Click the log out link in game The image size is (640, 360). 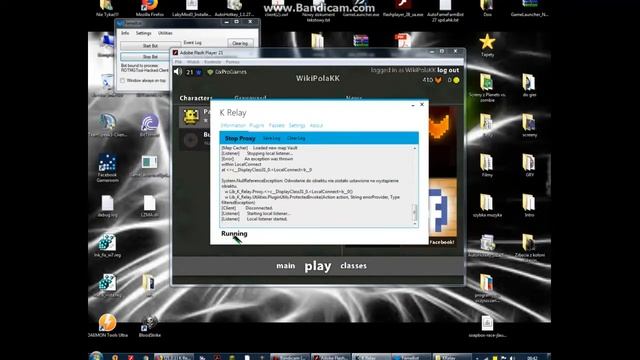pyautogui.click(x=448, y=70)
